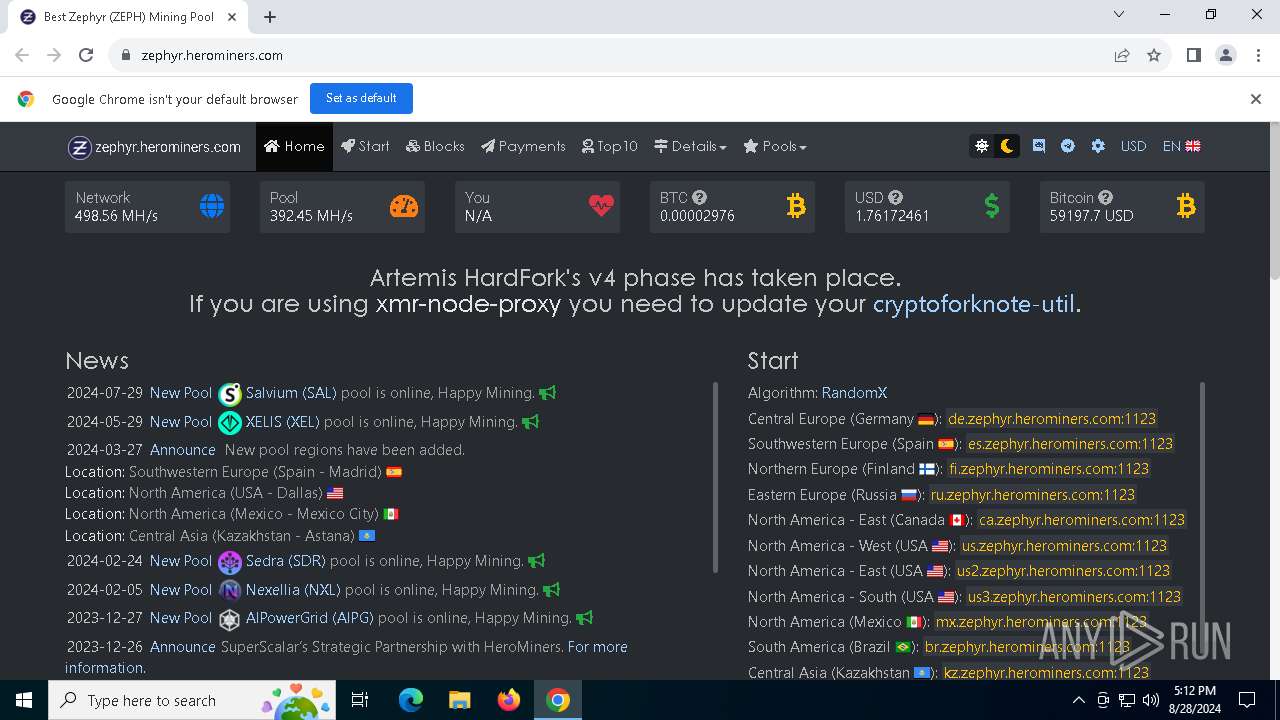This screenshot has height=720, width=1280.
Task: Open the USD currency selector
Action: point(1133,146)
